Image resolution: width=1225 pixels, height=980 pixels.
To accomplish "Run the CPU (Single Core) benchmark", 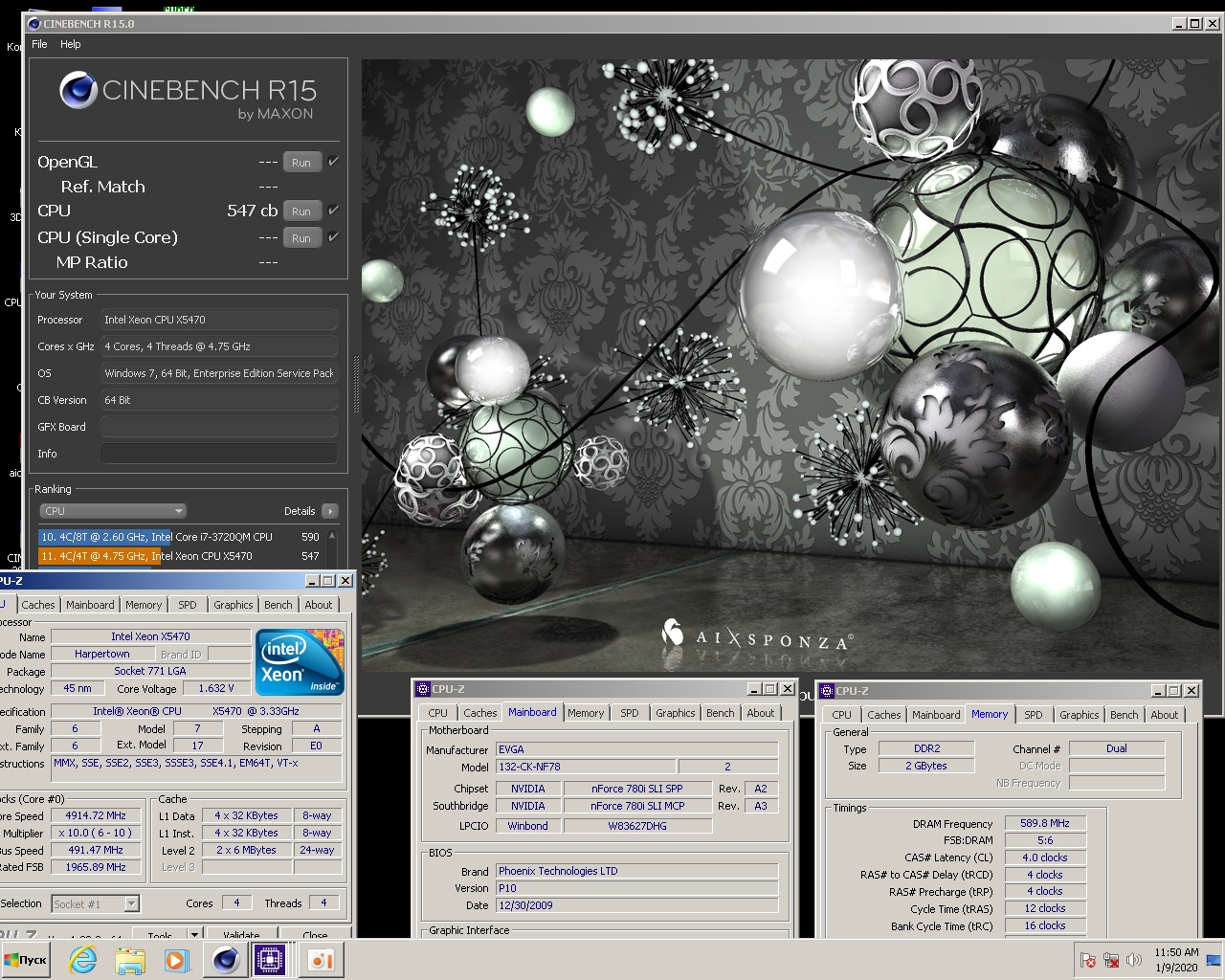I will 301,238.
